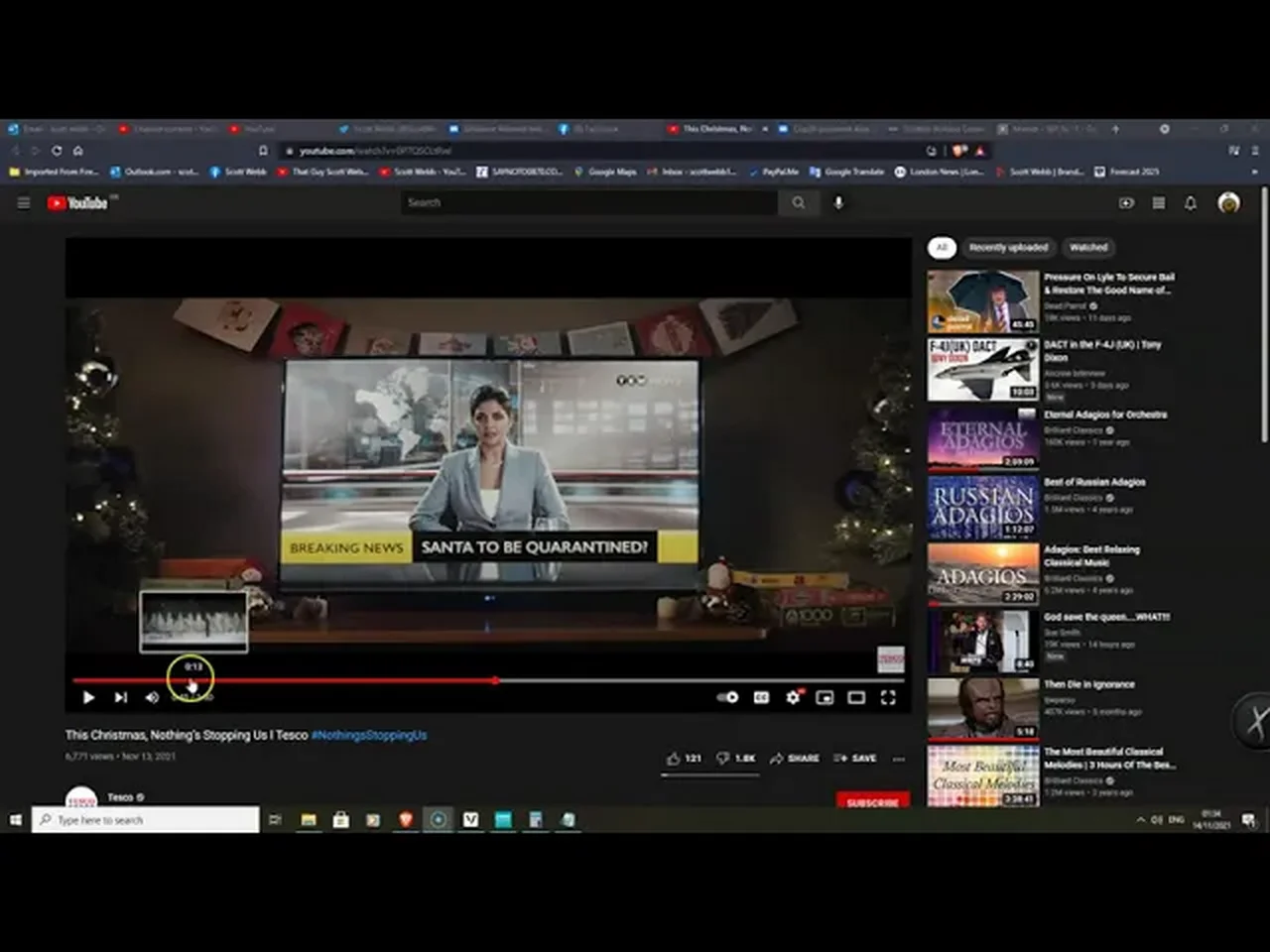The image size is (1270, 952).
Task: Skip to the next video
Action: pos(120,698)
